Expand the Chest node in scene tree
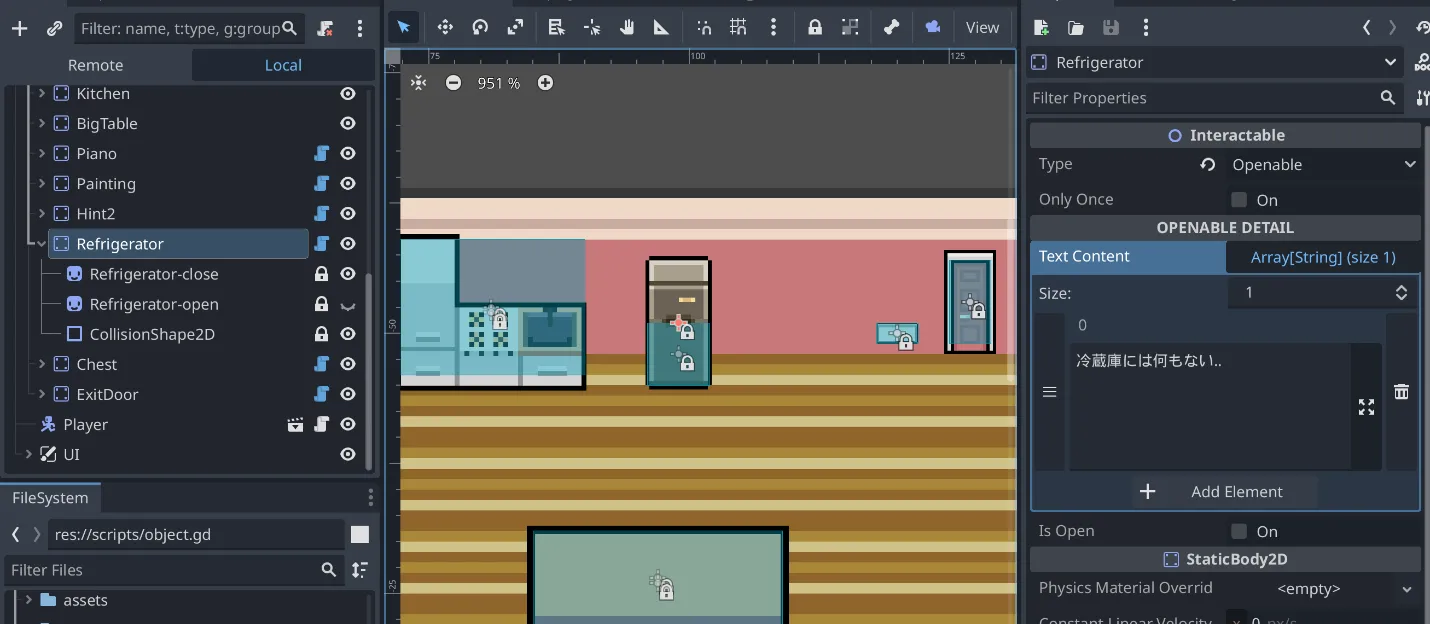Viewport: 1430px width, 624px height. [42, 365]
